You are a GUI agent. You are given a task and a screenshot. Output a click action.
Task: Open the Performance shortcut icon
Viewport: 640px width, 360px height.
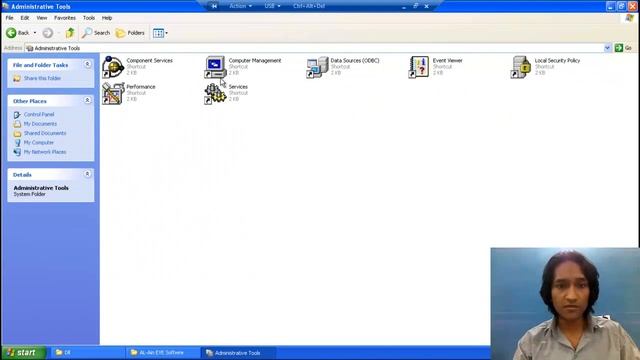pos(113,93)
